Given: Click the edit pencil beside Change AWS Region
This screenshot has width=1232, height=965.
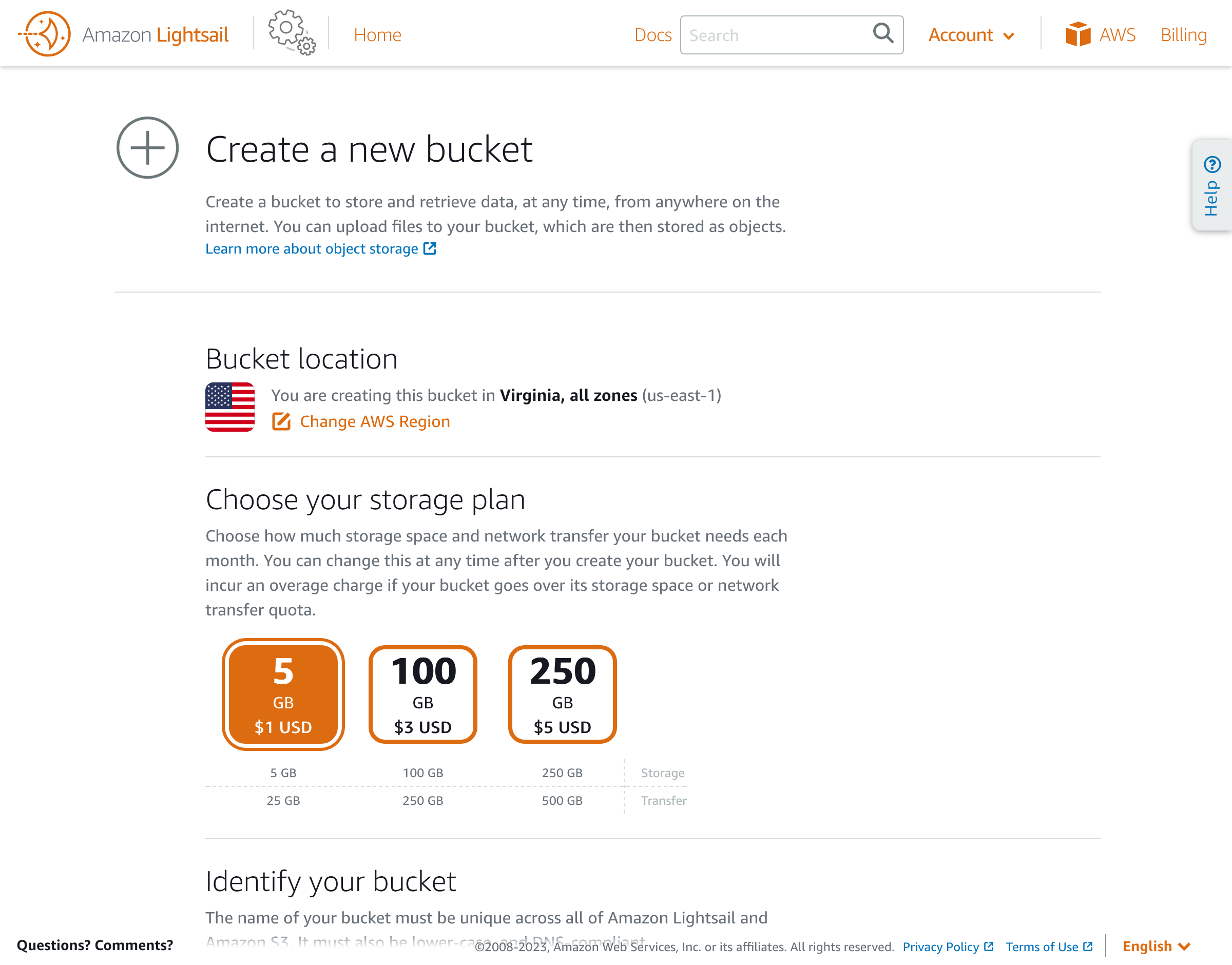Looking at the screenshot, I should click(281, 421).
